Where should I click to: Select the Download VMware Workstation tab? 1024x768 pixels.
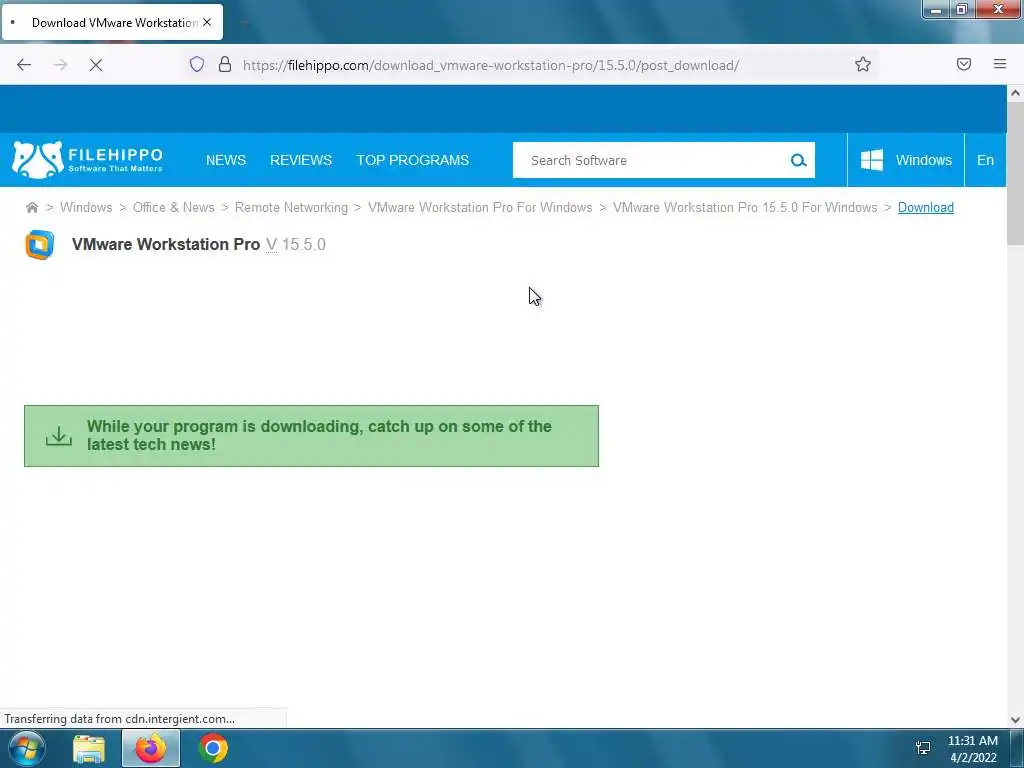[x=112, y=22]
